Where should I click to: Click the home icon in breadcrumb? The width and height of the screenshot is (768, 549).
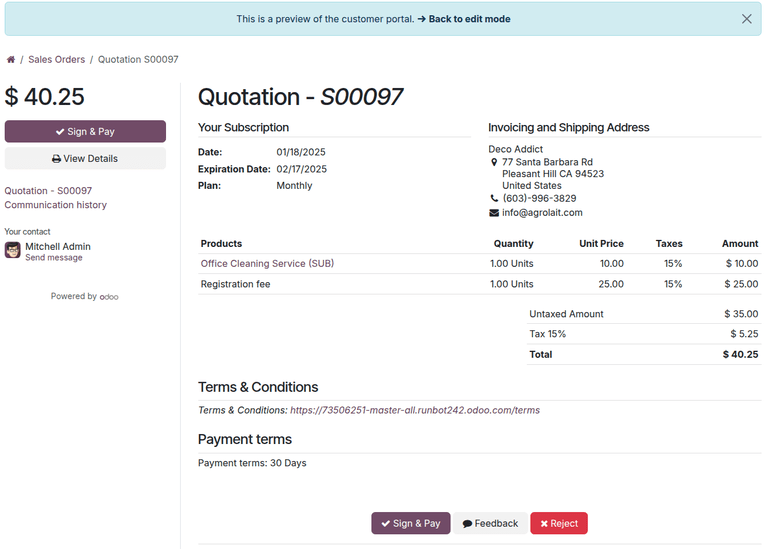click(11, 60)
